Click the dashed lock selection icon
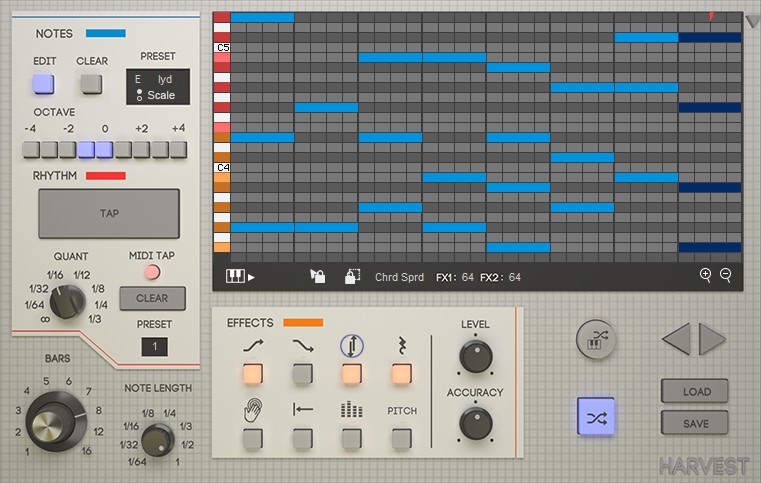 pyautogui.click(x=352, y=276)
